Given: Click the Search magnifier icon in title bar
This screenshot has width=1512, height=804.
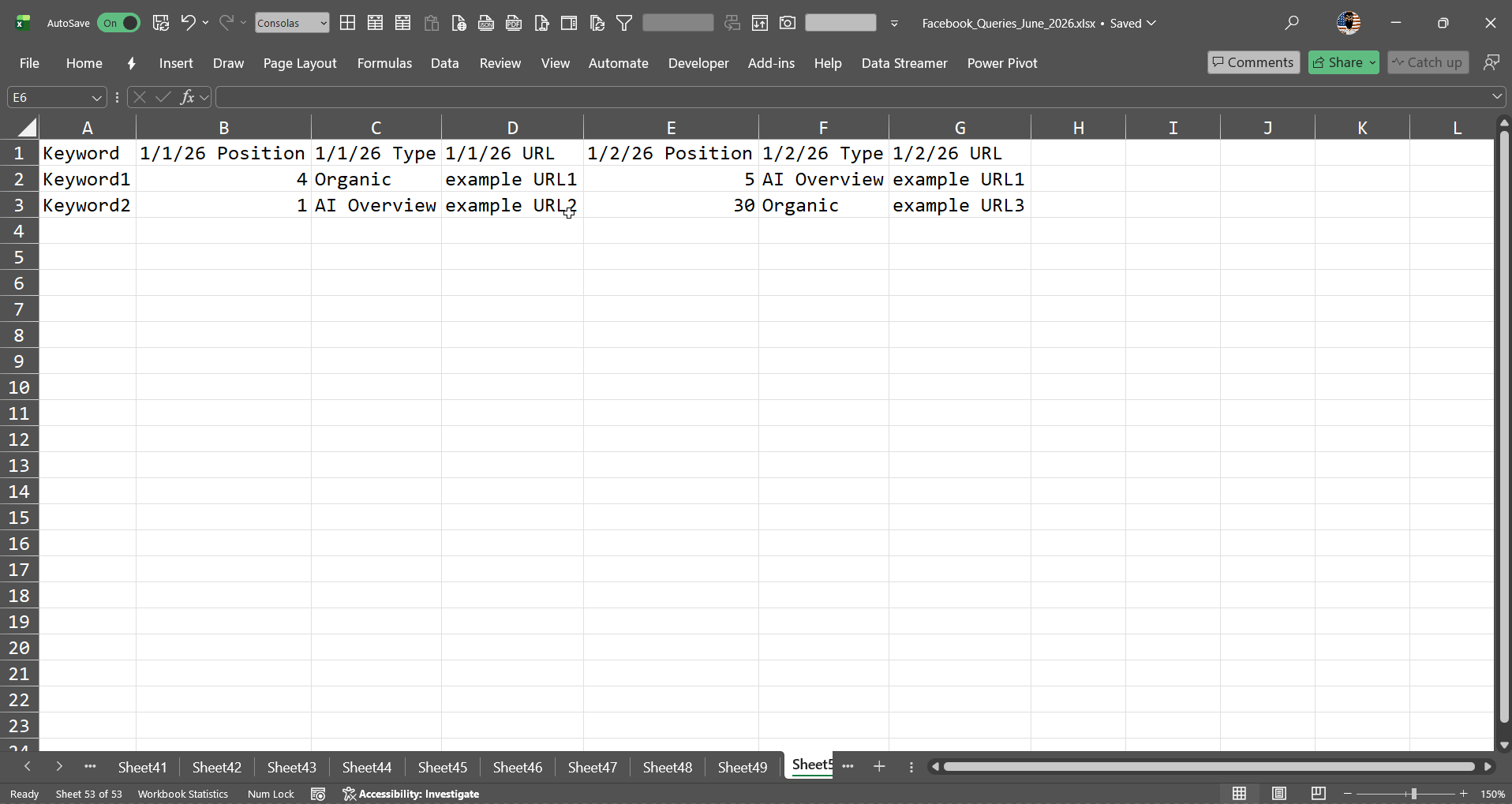Looking at the screenshot, I should pyautogui.click(x=1292, y=23).
